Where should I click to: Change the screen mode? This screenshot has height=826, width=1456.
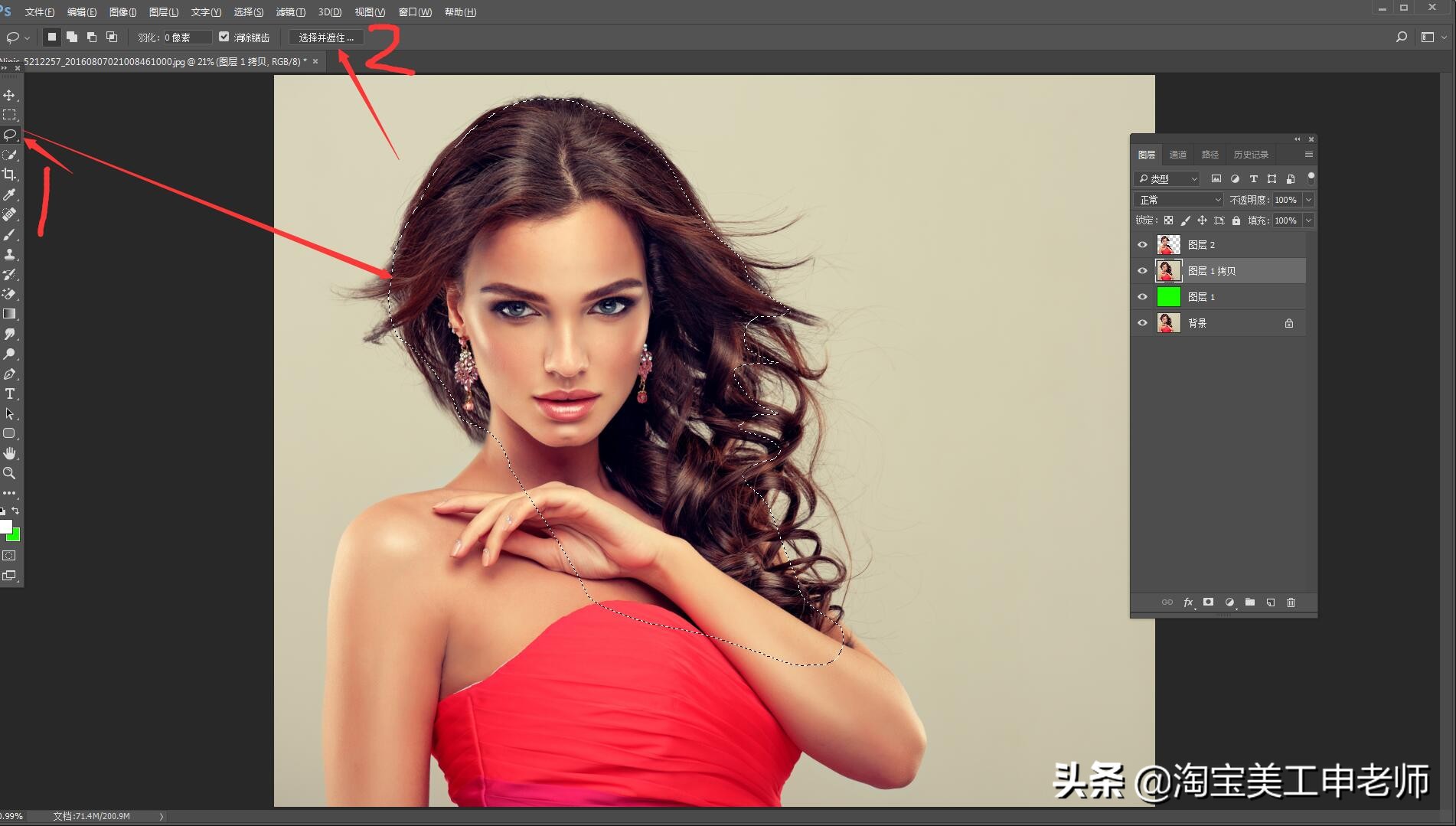[9, 576]
